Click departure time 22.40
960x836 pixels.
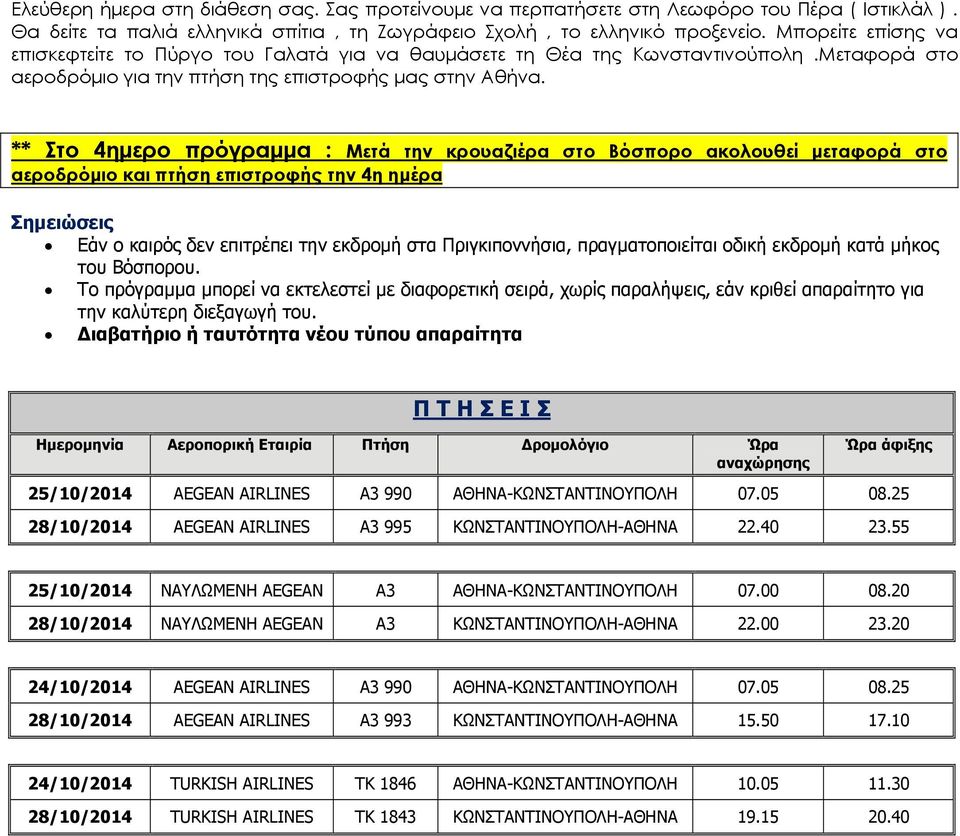[x=758, y=527]
